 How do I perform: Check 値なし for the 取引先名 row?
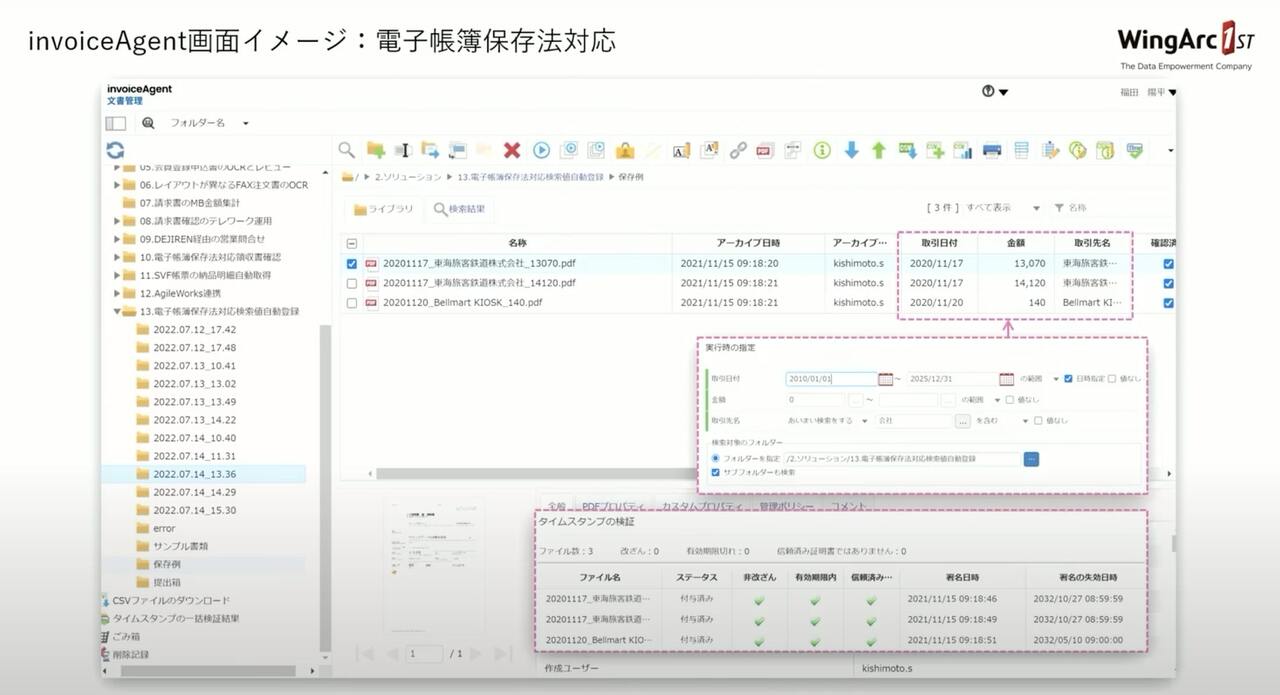(1038, 421)
